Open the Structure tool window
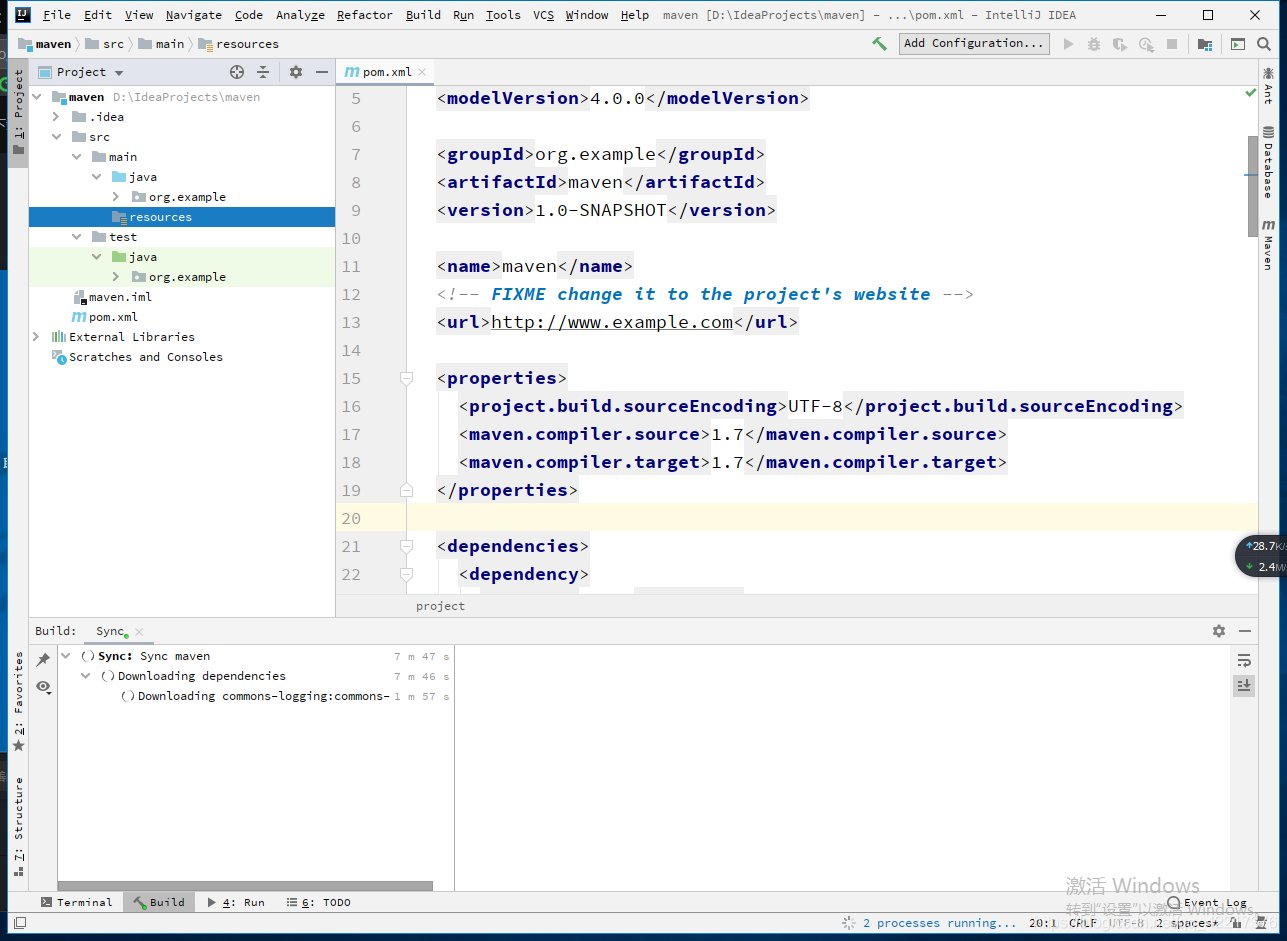 pos(18,826)
